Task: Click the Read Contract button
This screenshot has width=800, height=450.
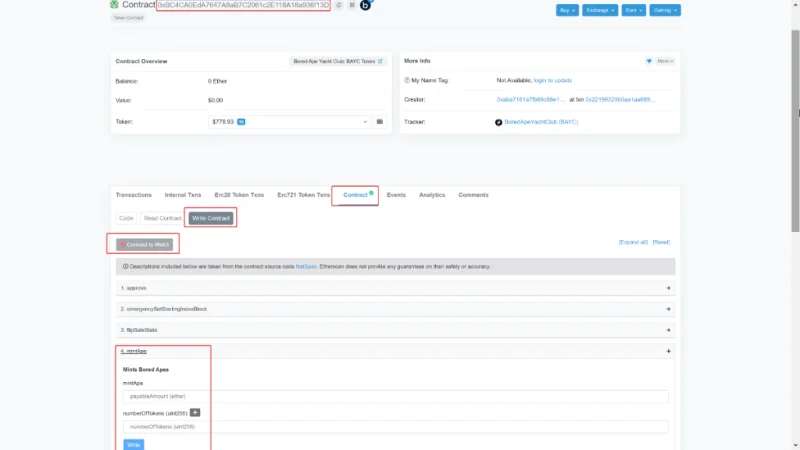Action: [163, 218]
